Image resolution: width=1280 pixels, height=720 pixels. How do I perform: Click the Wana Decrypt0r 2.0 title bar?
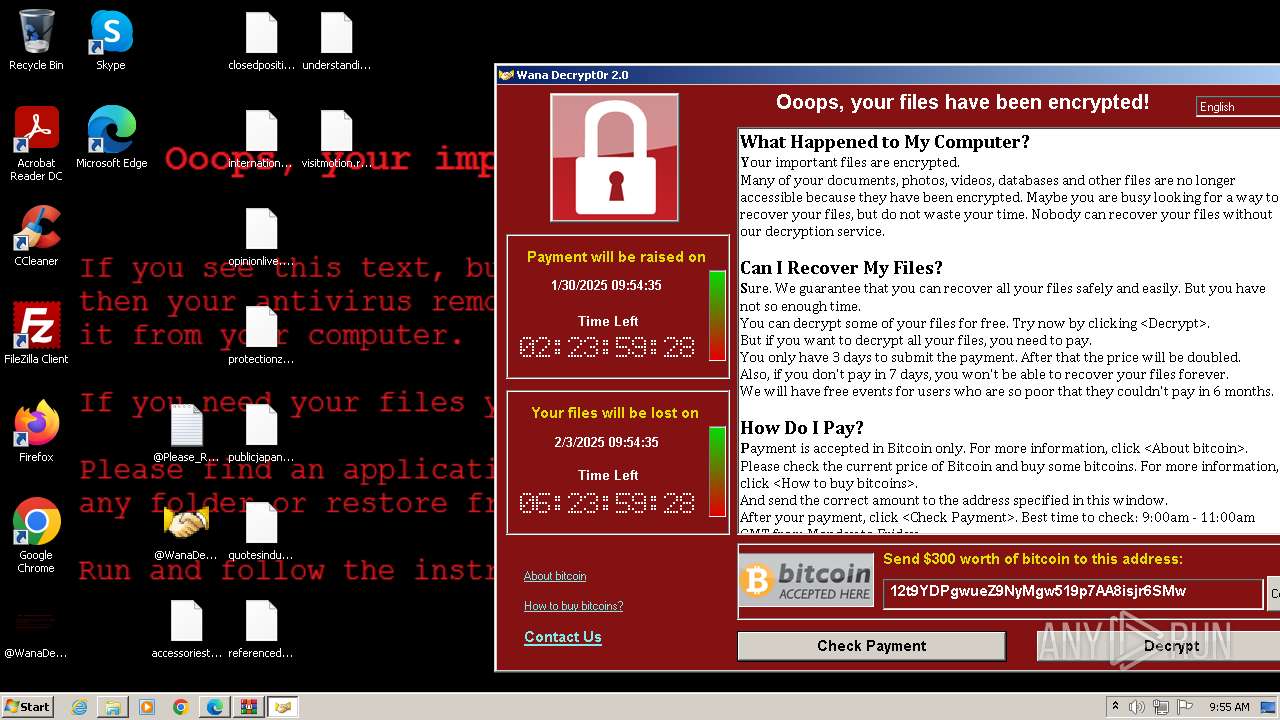pos(888,75)
